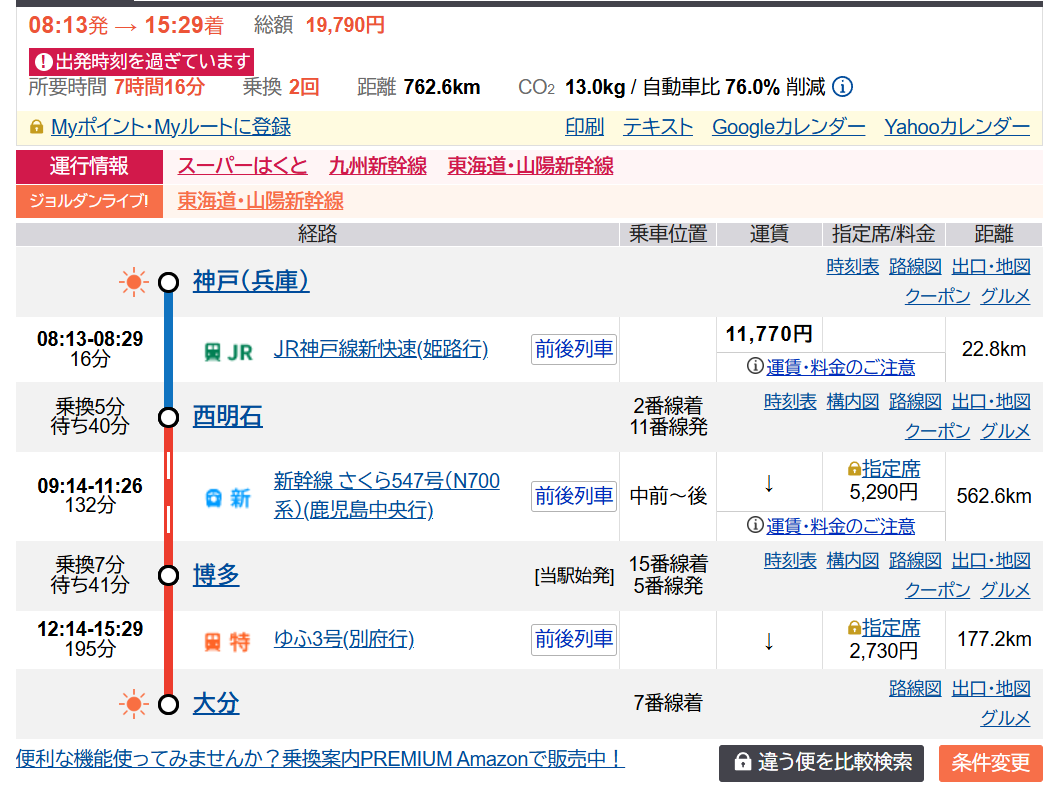This screenshot has height=806, width=1060.
Task: Click the 西明石 station circle marker
Action: point(168,417)
